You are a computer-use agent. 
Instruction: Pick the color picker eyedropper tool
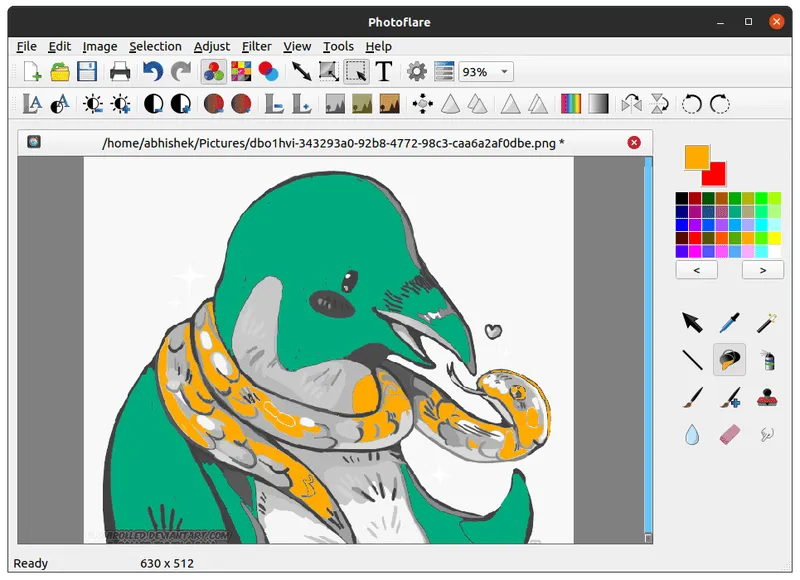(x=729, y=322)
